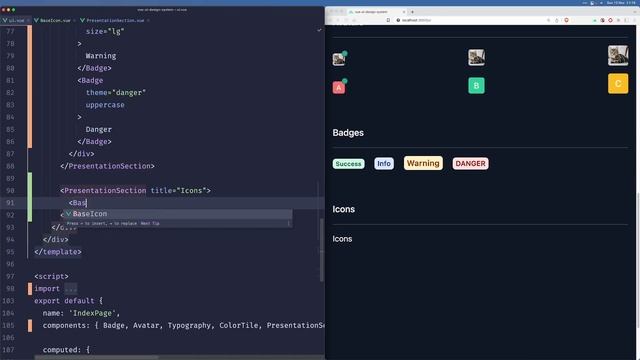640x360 pixels.
Task: Click the Next Tip link in the popup
Action: click(x=150, y=223)
